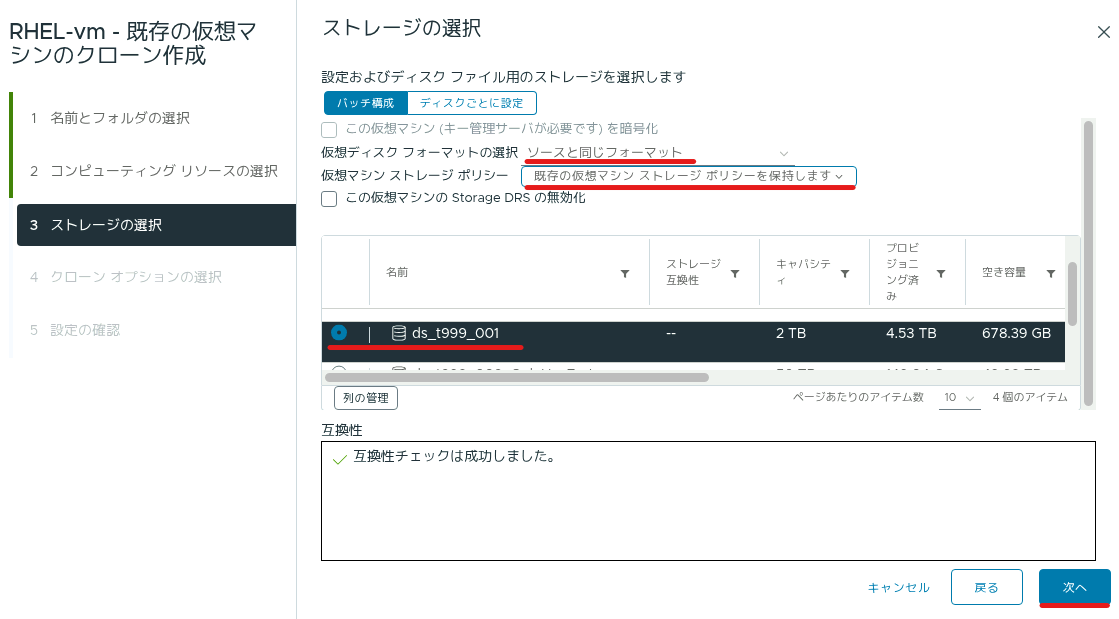This screenshot has height=619, width=1119.
Task: Click the 4.53 TB provisioned cell
Action: point(911,333)
